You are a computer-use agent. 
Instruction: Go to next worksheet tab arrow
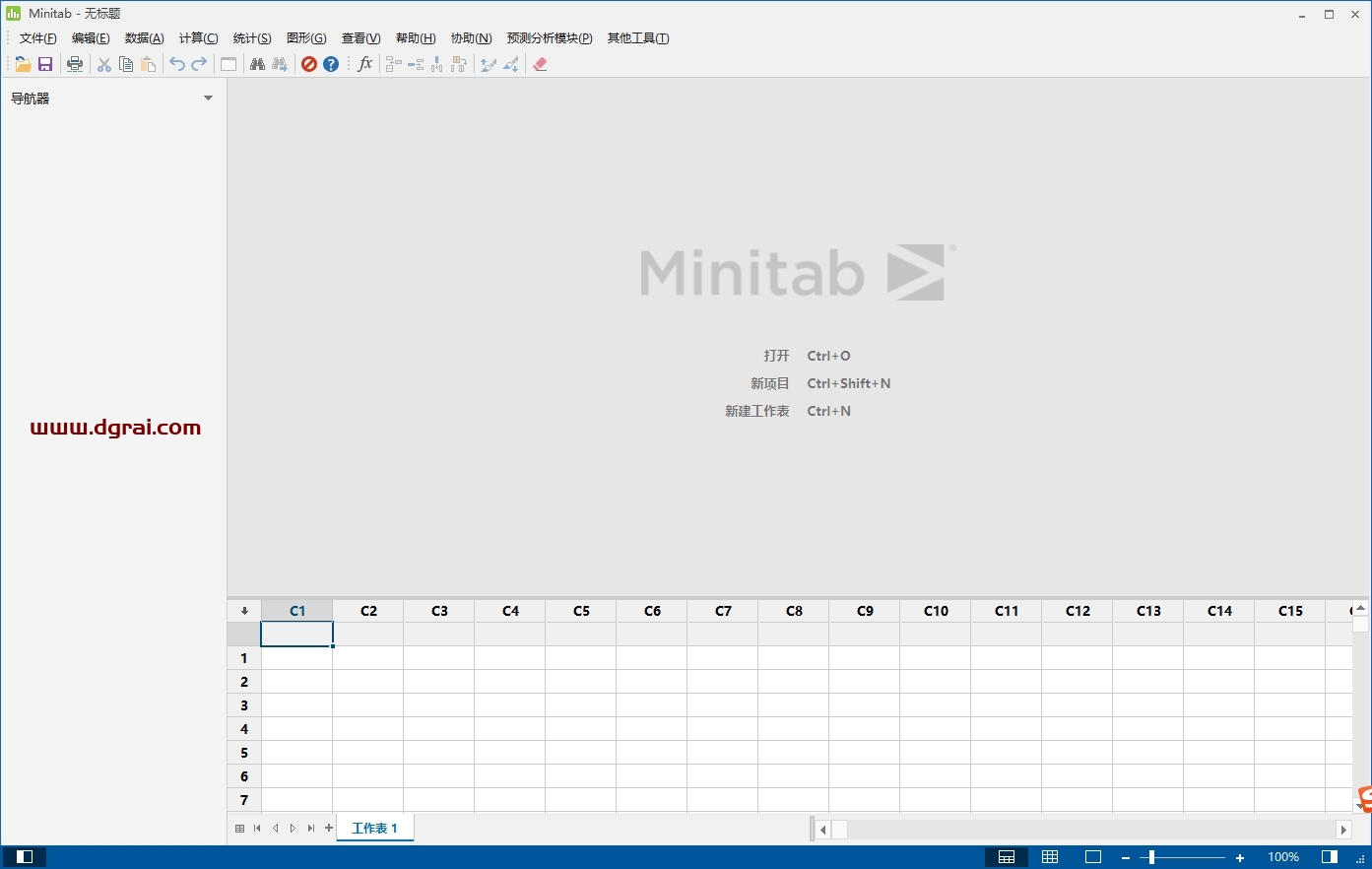(x=293, y=829)
